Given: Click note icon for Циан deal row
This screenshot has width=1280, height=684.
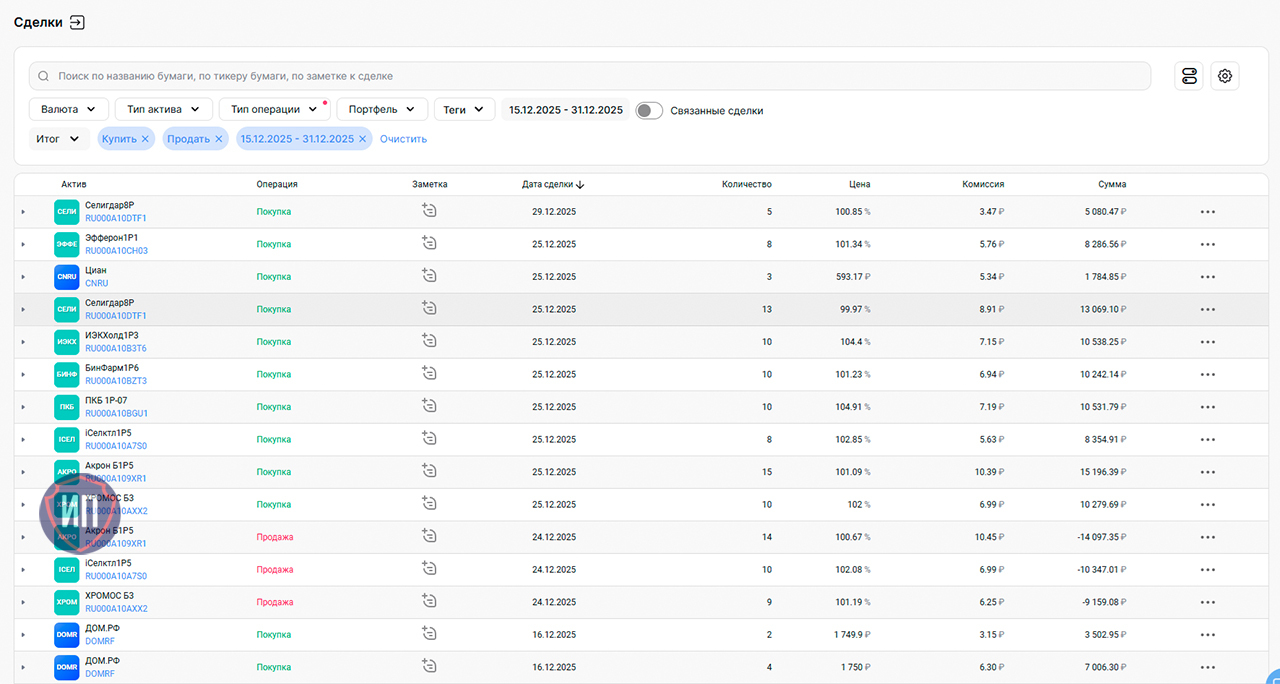Looking at the screenshot, I should 429,276.
